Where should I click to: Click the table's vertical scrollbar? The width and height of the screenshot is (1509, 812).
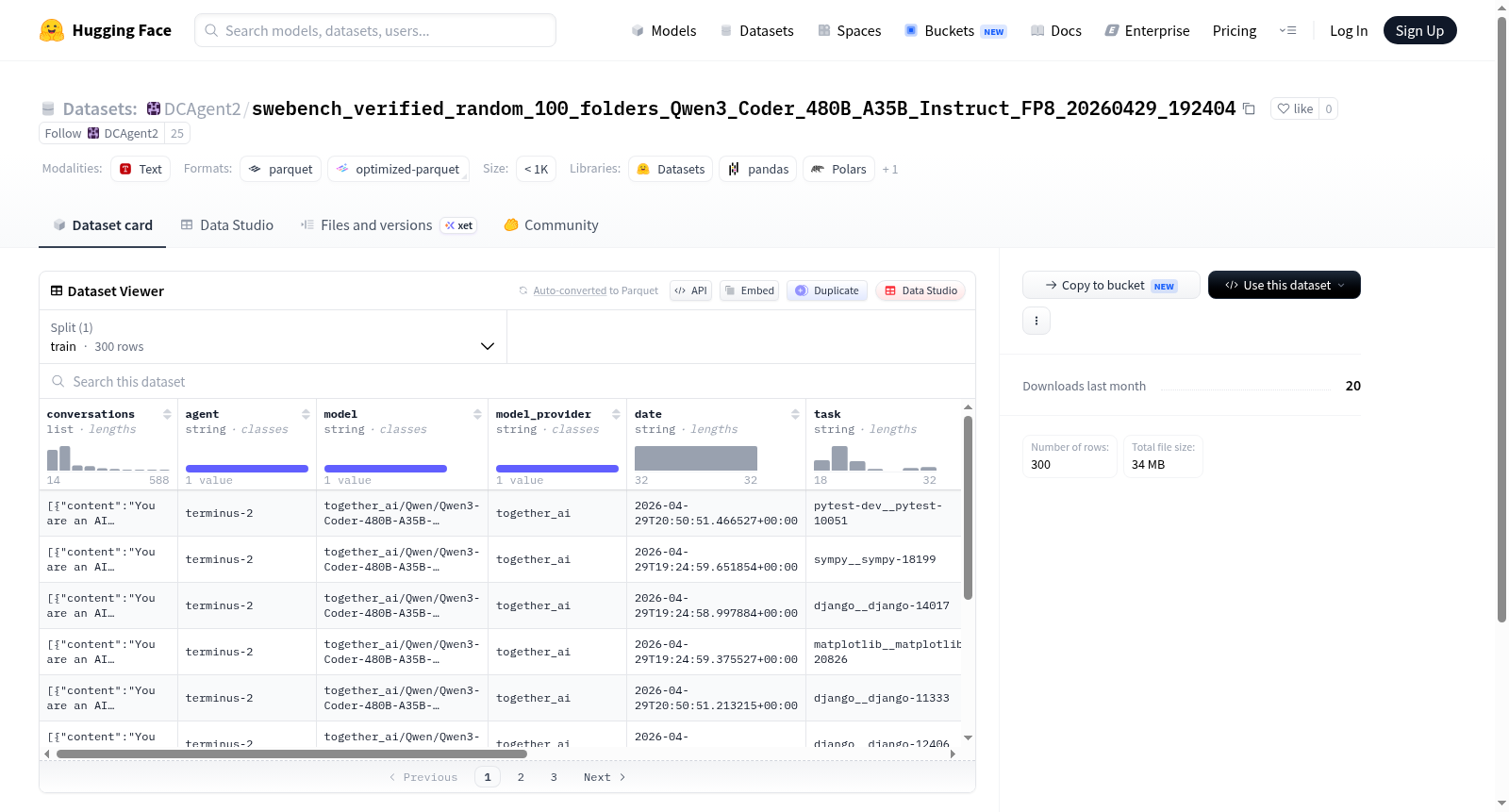(968, 507)
